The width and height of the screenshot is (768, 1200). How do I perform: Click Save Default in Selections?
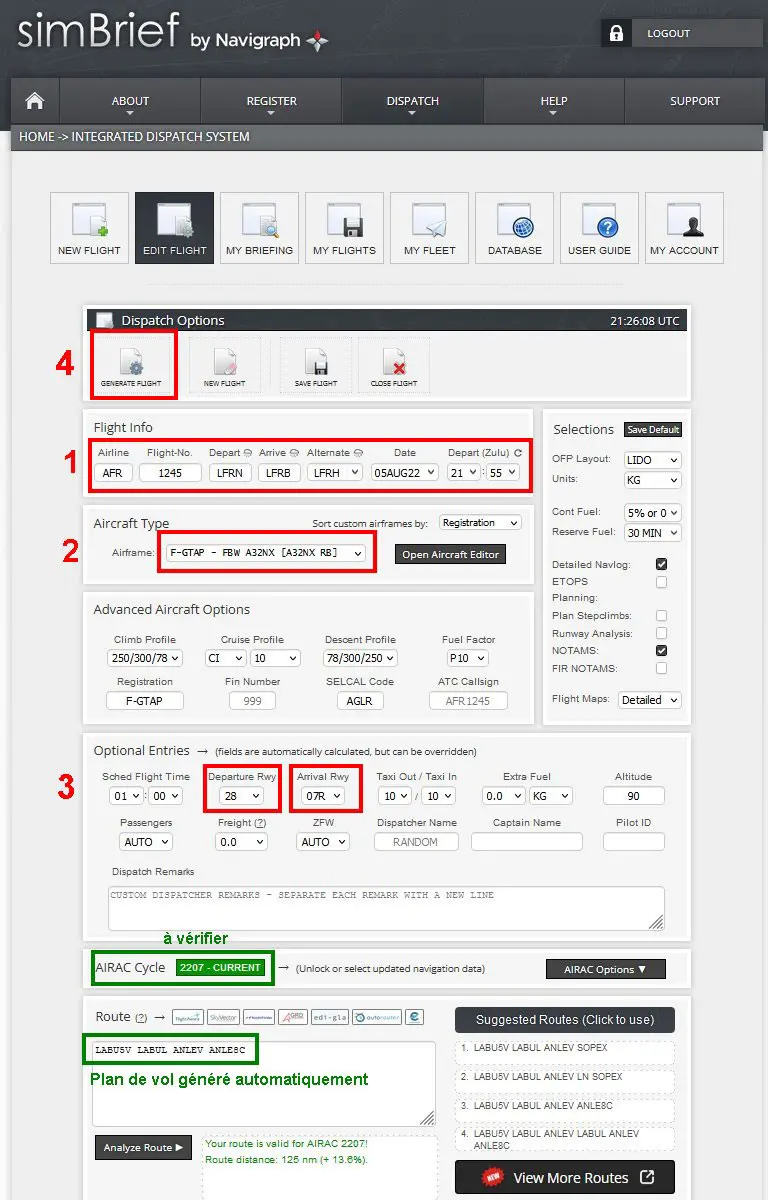[x=653, y=430]
